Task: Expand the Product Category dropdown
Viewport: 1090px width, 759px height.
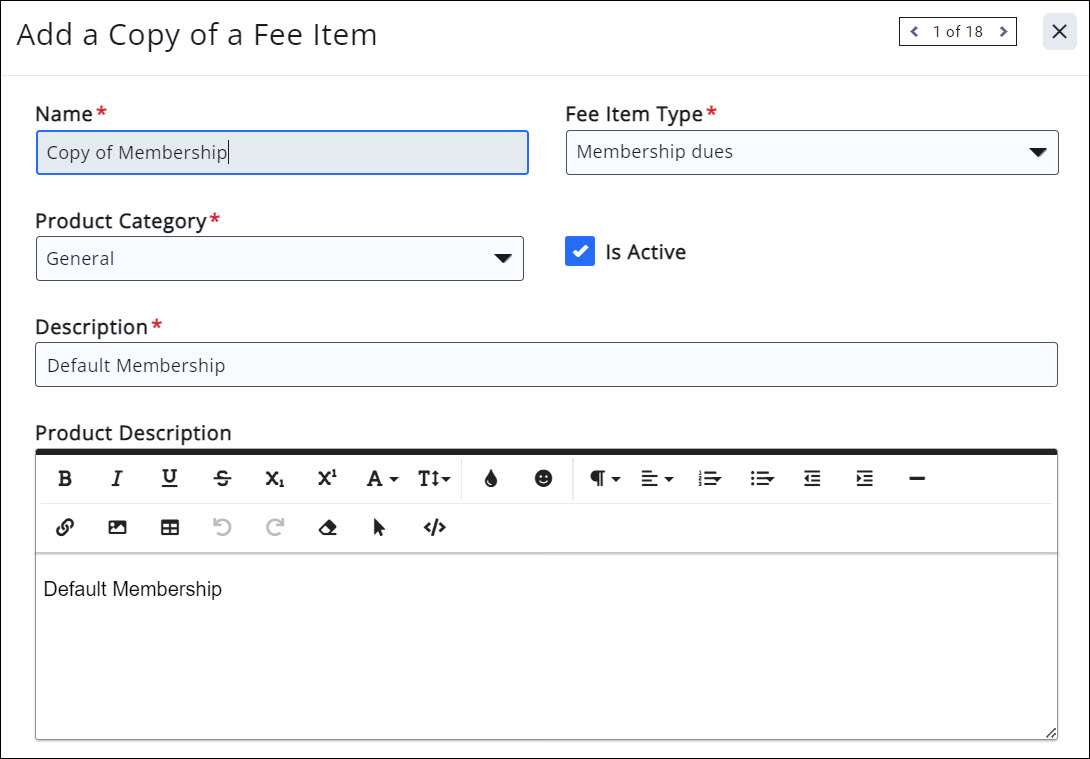Action: [279, 258]
